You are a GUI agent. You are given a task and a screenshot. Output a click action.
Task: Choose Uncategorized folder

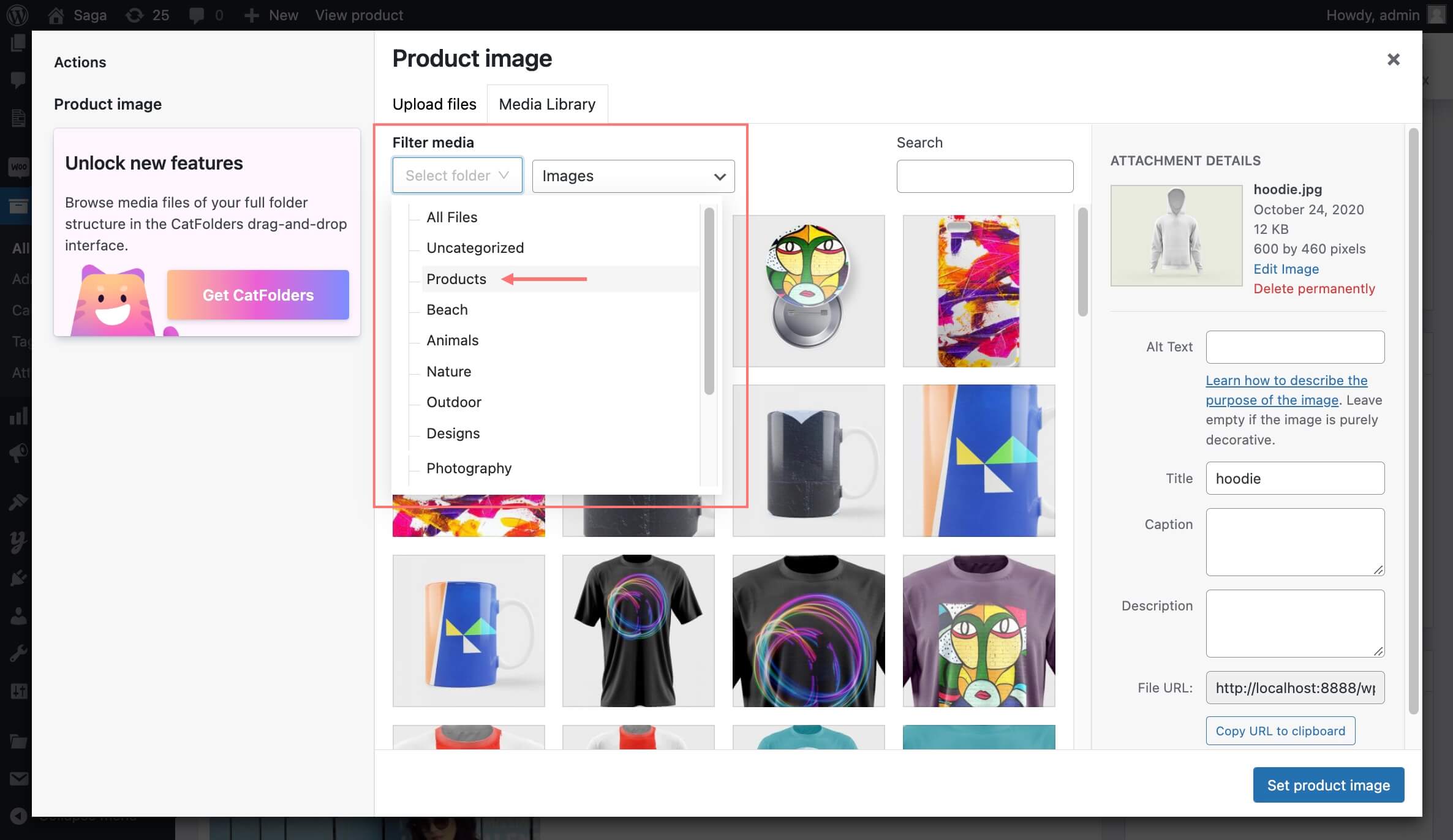475,247
